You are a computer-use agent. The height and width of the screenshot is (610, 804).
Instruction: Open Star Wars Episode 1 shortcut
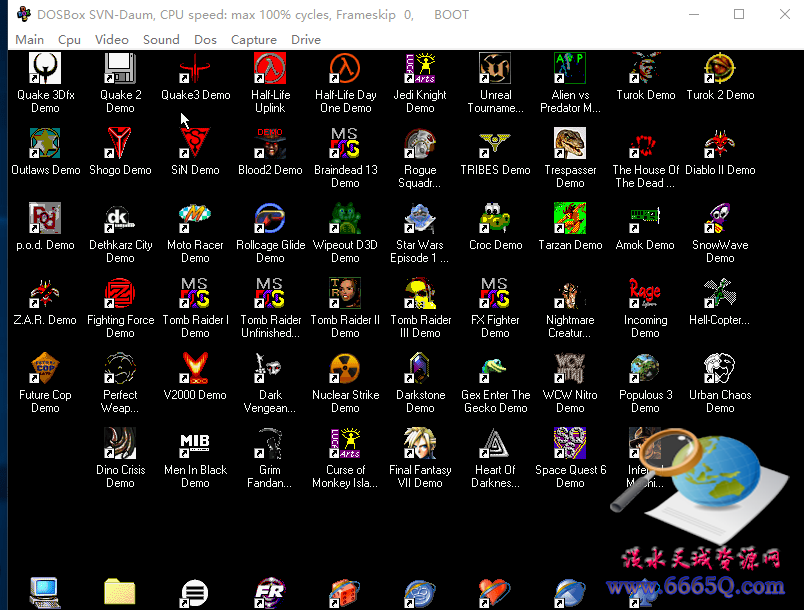point(420,218)
